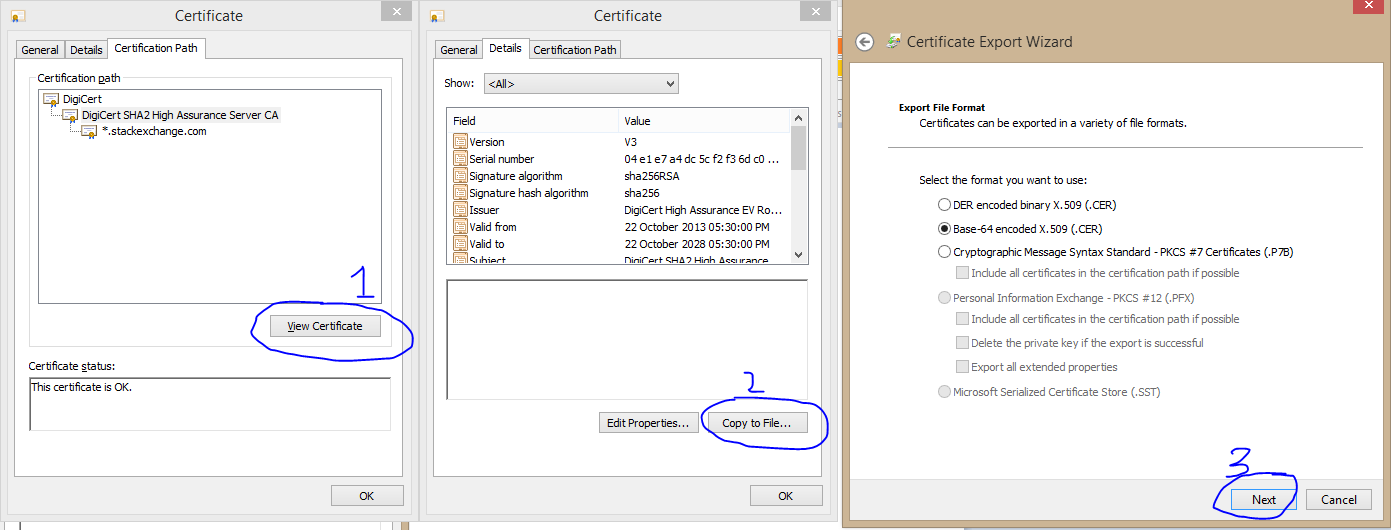Click the serial number value 04 e1 e7 a4

coord(701,159)
